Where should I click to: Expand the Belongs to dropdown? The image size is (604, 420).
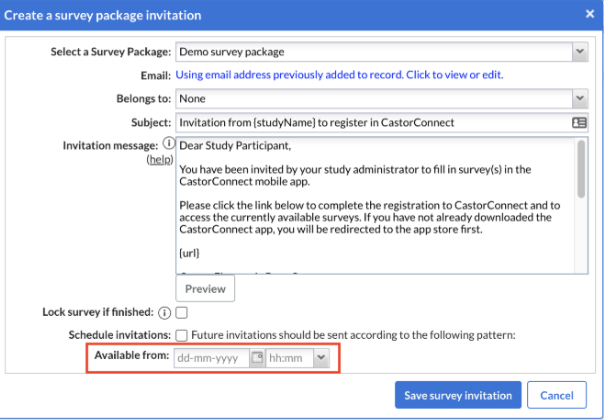point(381,99)
